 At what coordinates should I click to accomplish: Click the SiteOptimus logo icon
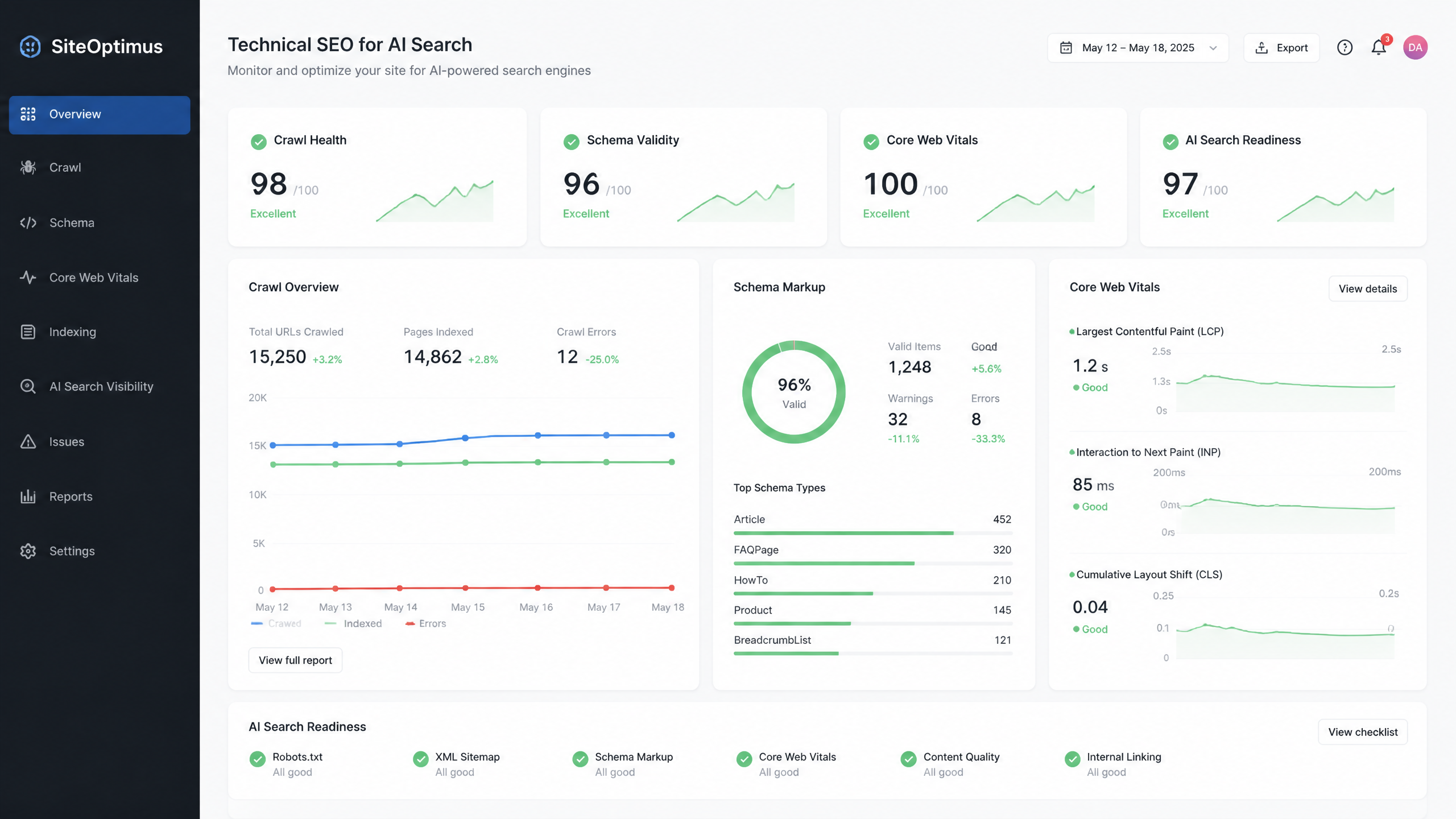click(x=30, y=47)
